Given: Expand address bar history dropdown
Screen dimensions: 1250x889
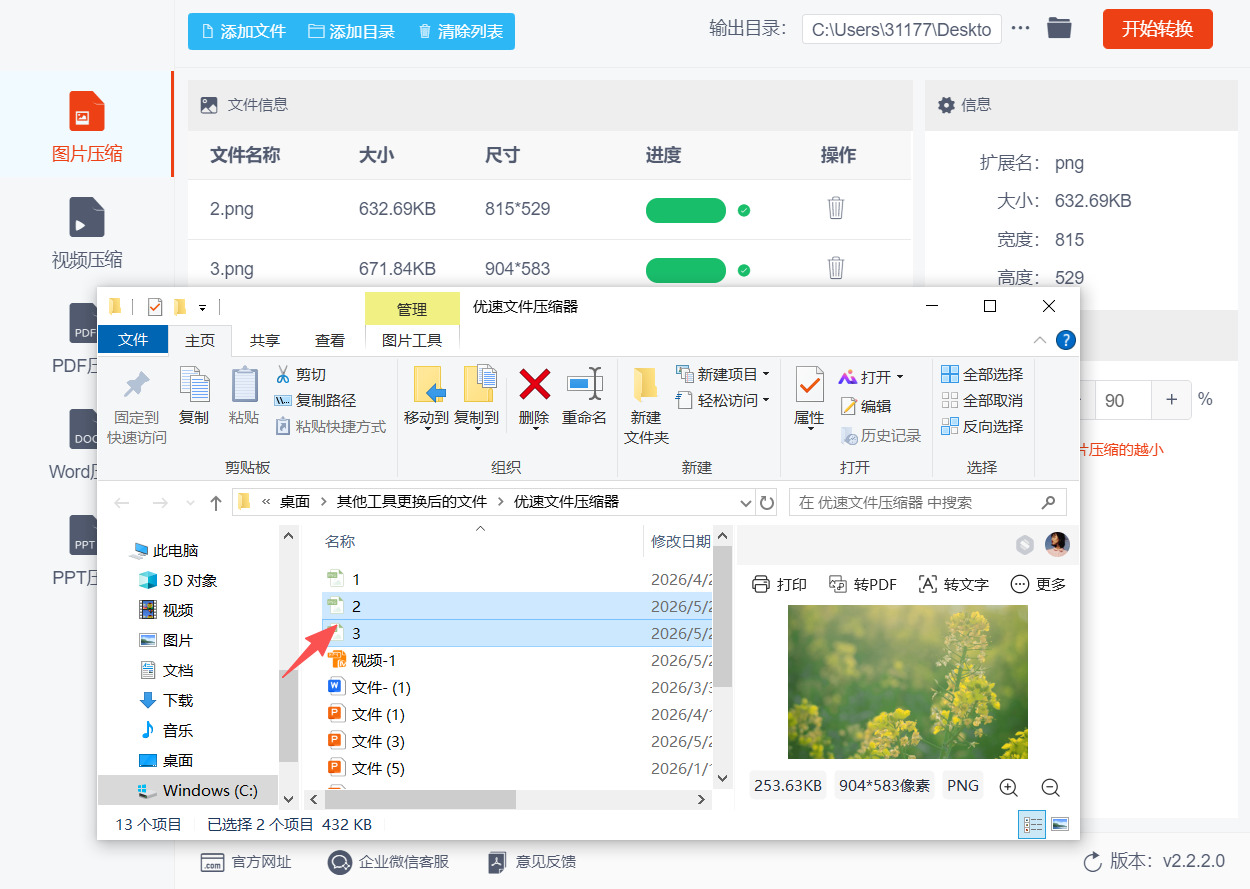Looking at the screenshot, I should click(x=746, y=502).
